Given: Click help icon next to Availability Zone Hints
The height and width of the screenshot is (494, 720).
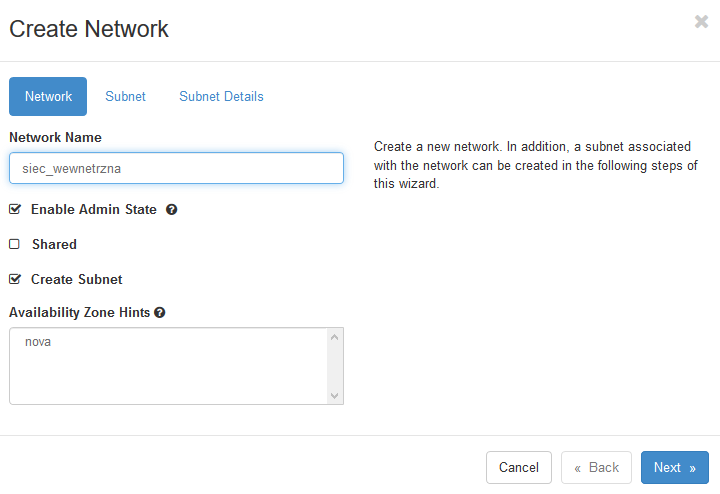Looking at the screenshot, I should (x=160, y=312).
